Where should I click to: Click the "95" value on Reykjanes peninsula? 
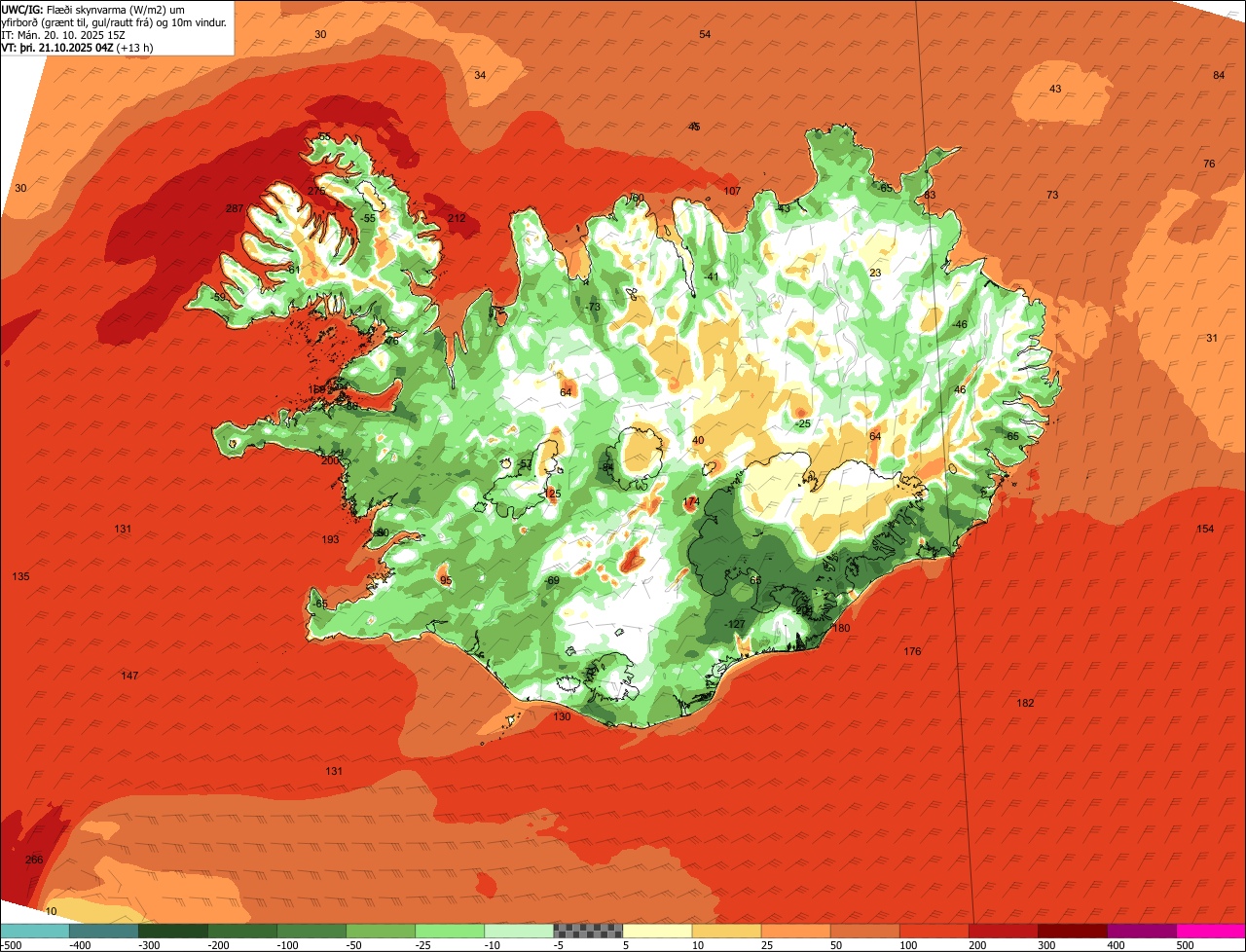pyautogui.click(x=446, y=581)
